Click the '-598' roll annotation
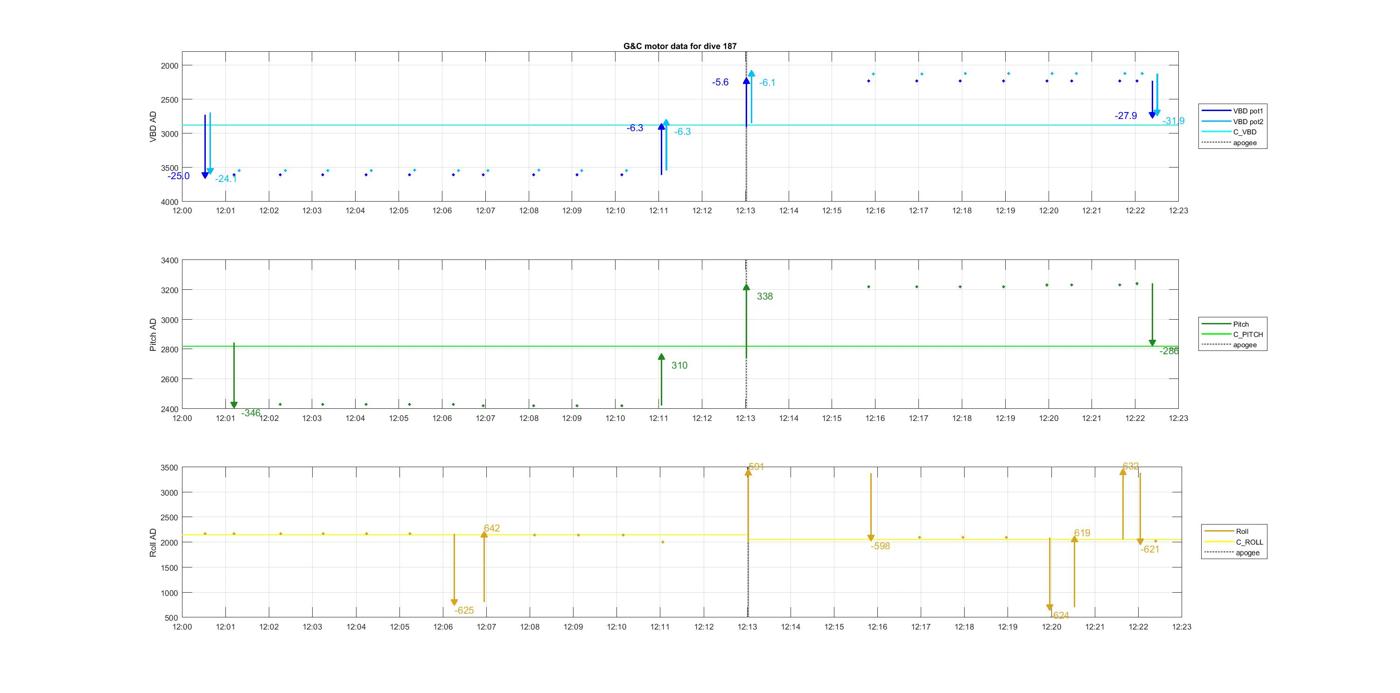Screen dimensions: 1400x693 (880, 546)
